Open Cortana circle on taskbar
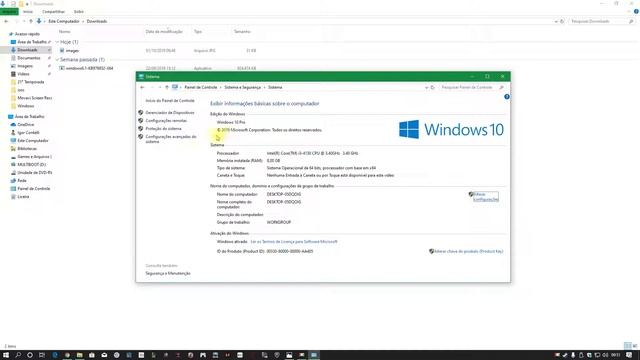 [x=30, y=355]
